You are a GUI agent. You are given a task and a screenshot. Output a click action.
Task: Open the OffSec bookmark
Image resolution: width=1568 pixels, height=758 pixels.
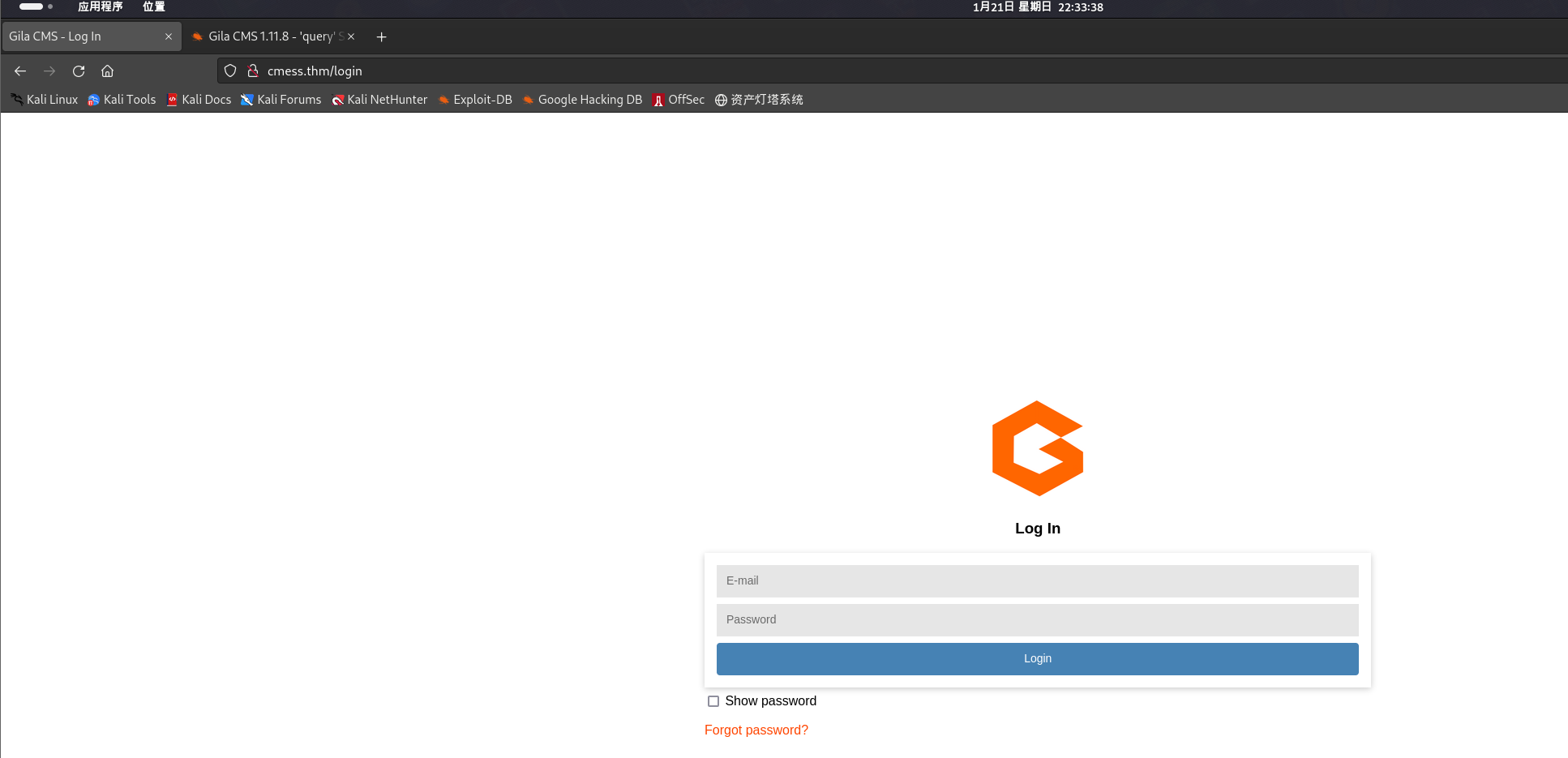coord(679,100)
